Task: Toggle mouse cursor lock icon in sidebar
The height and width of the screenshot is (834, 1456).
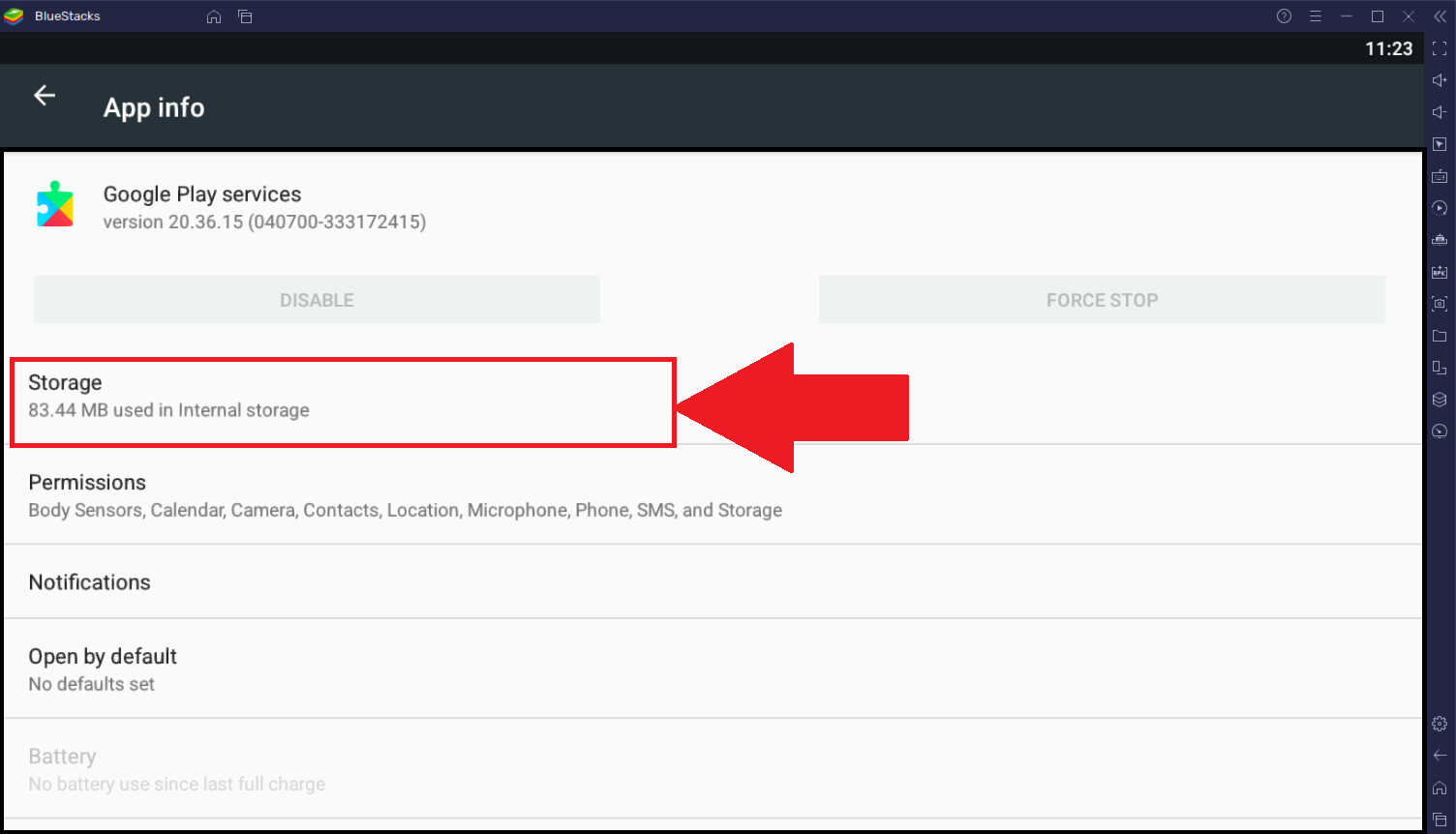Action: (1440, 144)
